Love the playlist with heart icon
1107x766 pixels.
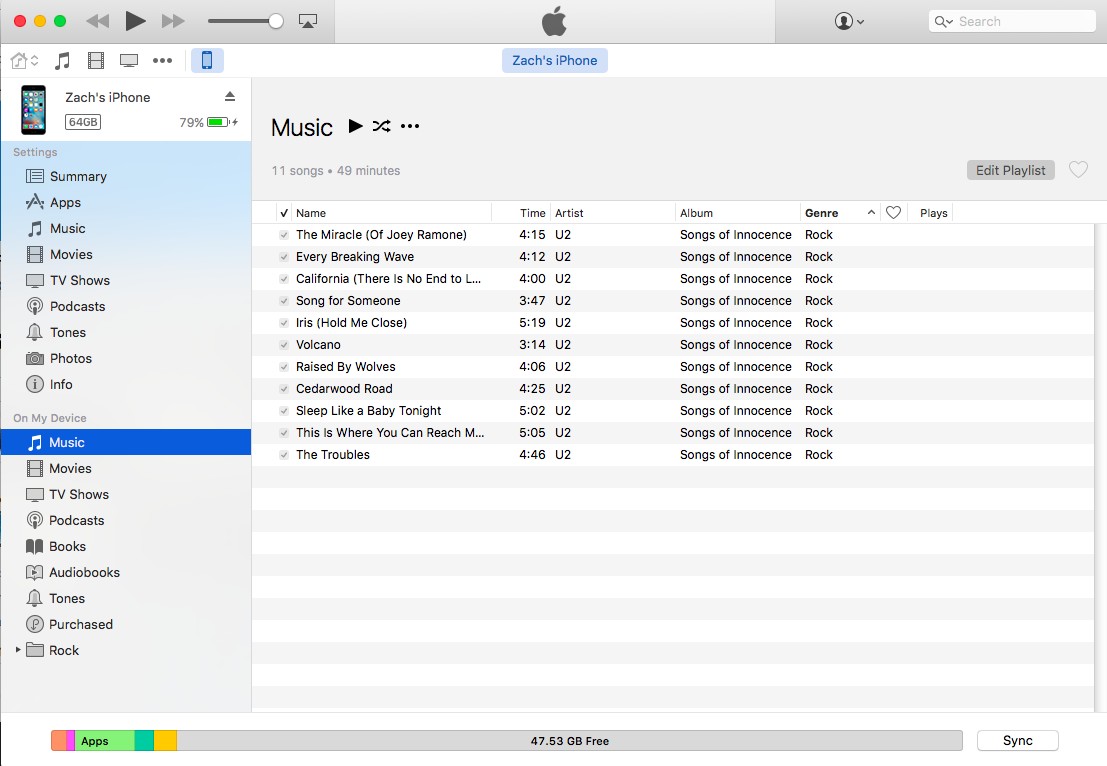tap(1078, 169)
